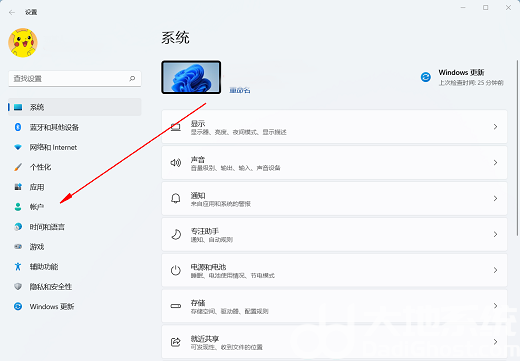Click the moon icon in 专注助手 row
The height and width of the screenshot is (361, 520).
[x=176, y=234]
